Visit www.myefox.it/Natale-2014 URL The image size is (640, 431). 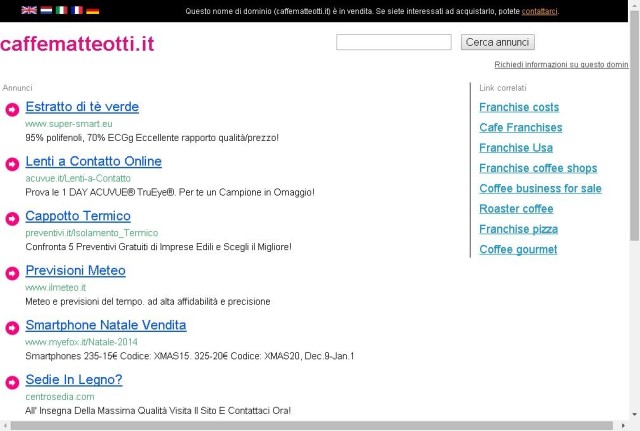(x=81, y=342)
